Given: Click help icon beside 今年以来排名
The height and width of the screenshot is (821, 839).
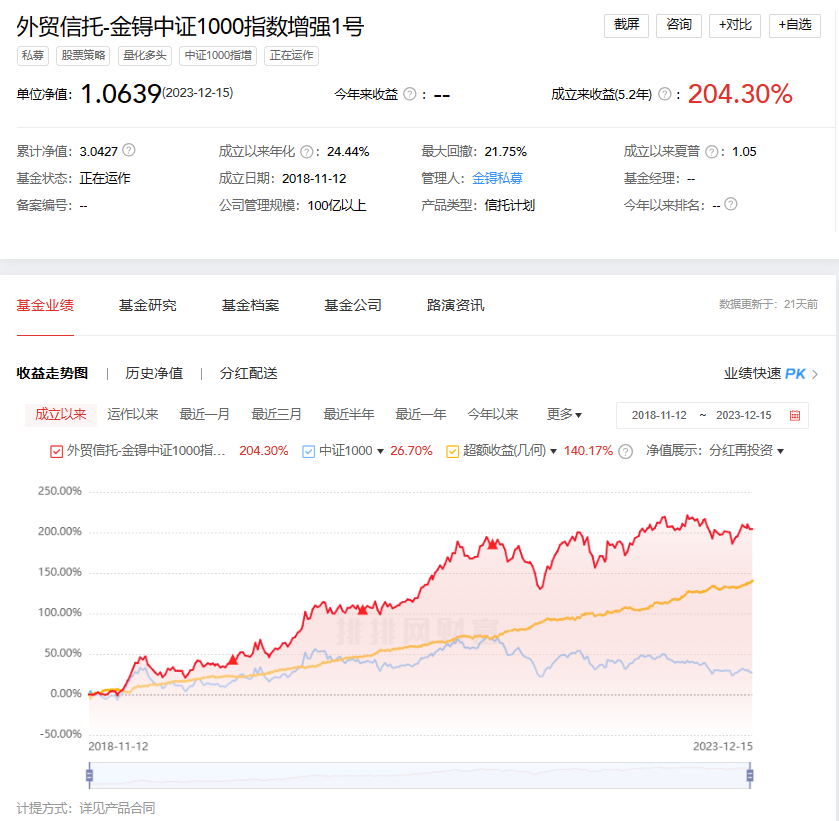Looking at the screenshot, I should click(730, 204).
